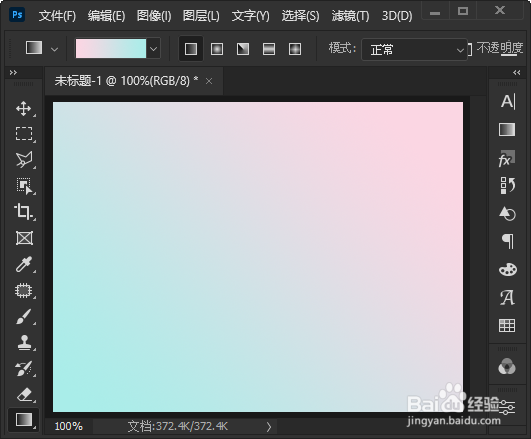Select the History Brush tool
Viewport: 531px width, 439px height.
24,369
